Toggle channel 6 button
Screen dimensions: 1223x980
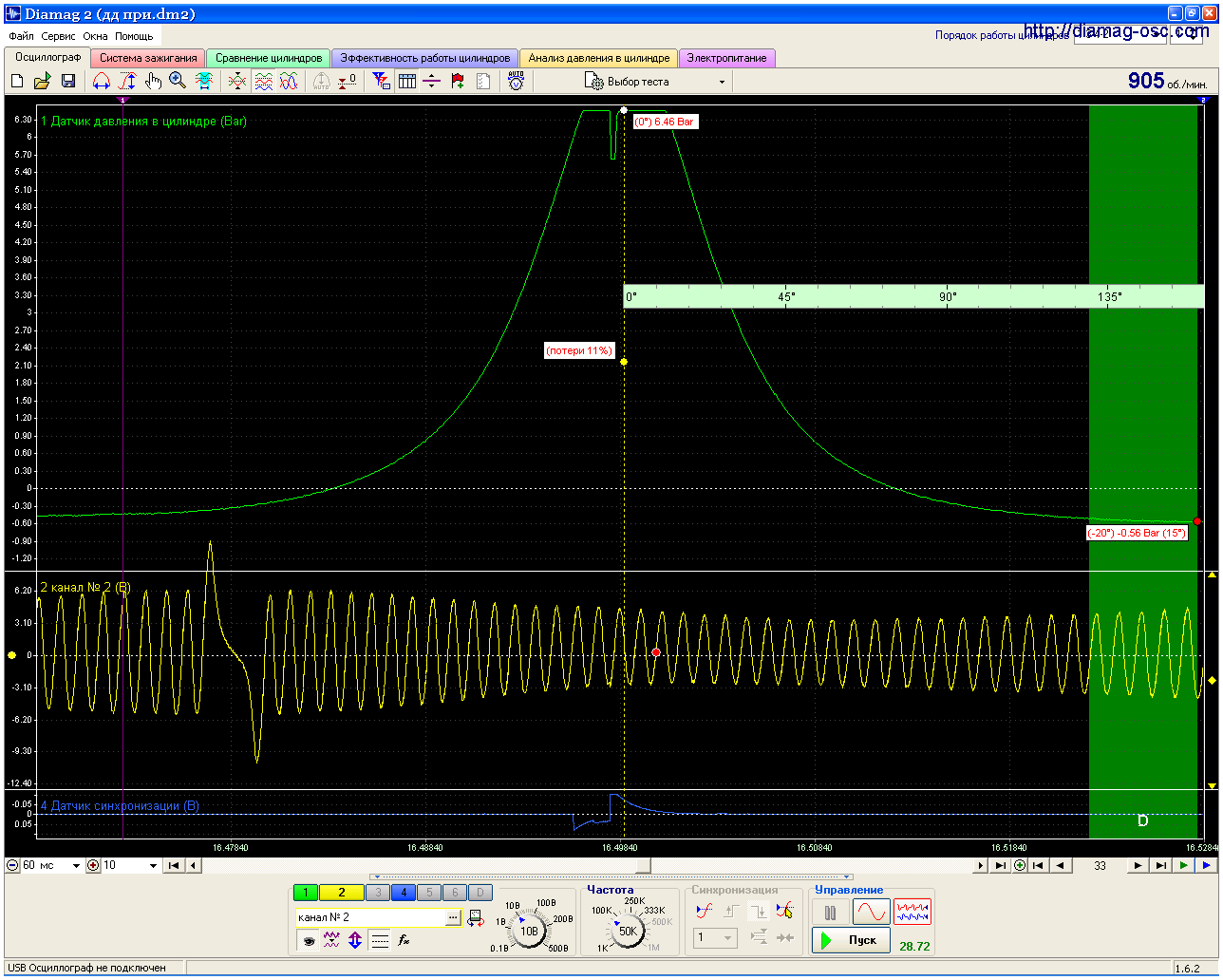pos(455,893)
